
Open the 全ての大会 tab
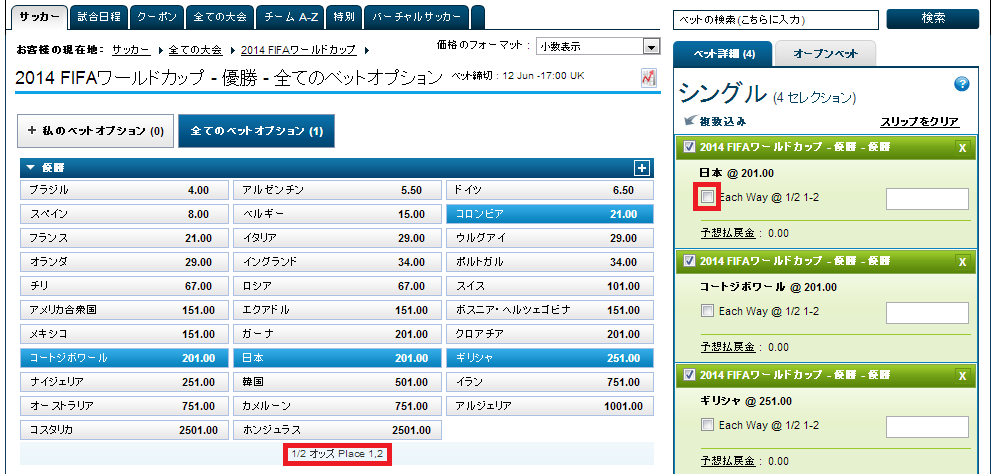[x=221, y=17]
